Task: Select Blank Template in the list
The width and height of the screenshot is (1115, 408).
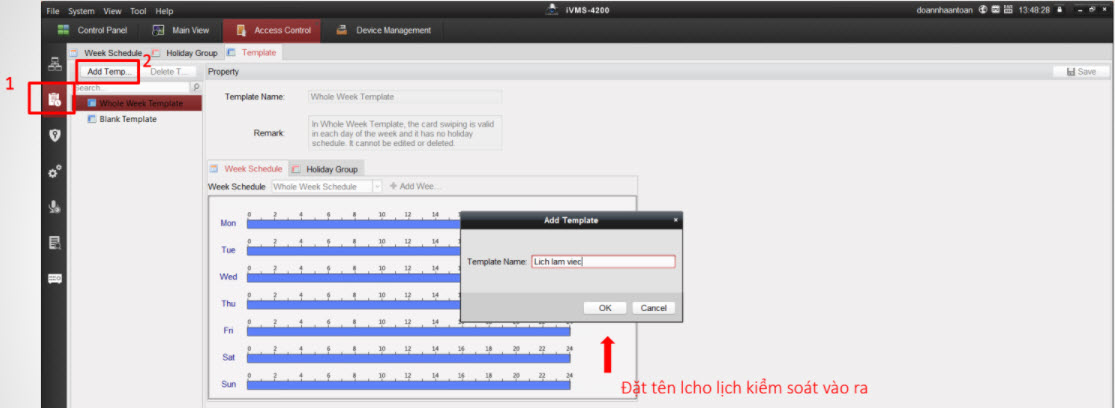Action: (x=127, y=119)
